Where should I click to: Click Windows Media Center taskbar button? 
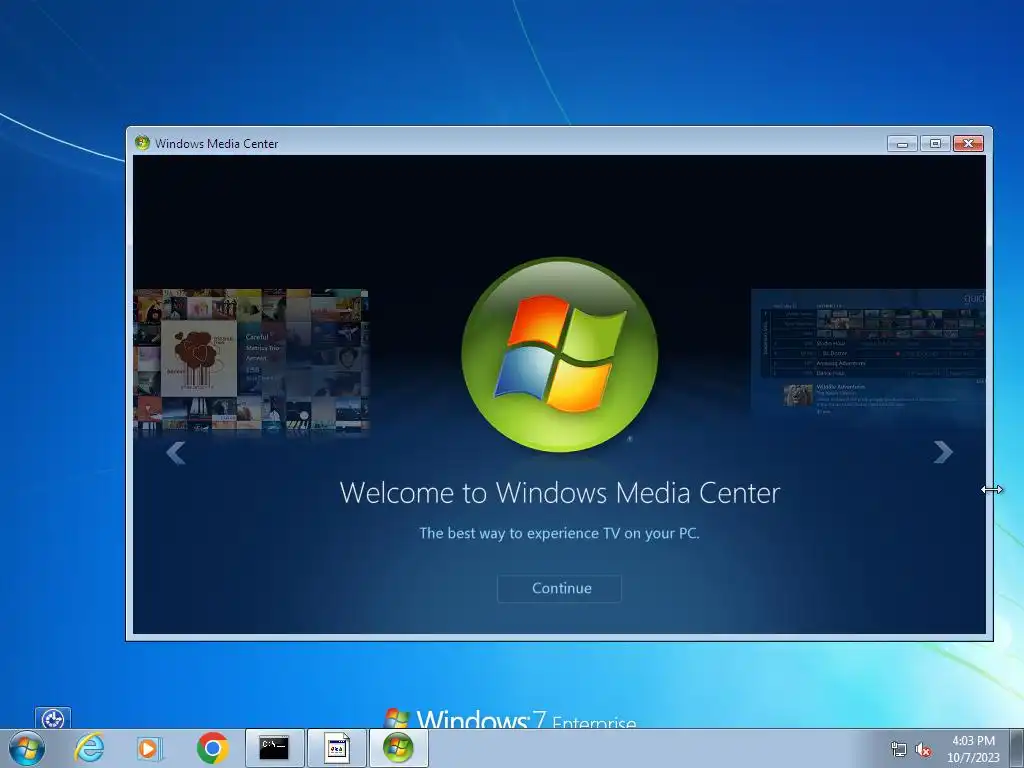click(x=398, y=748)
